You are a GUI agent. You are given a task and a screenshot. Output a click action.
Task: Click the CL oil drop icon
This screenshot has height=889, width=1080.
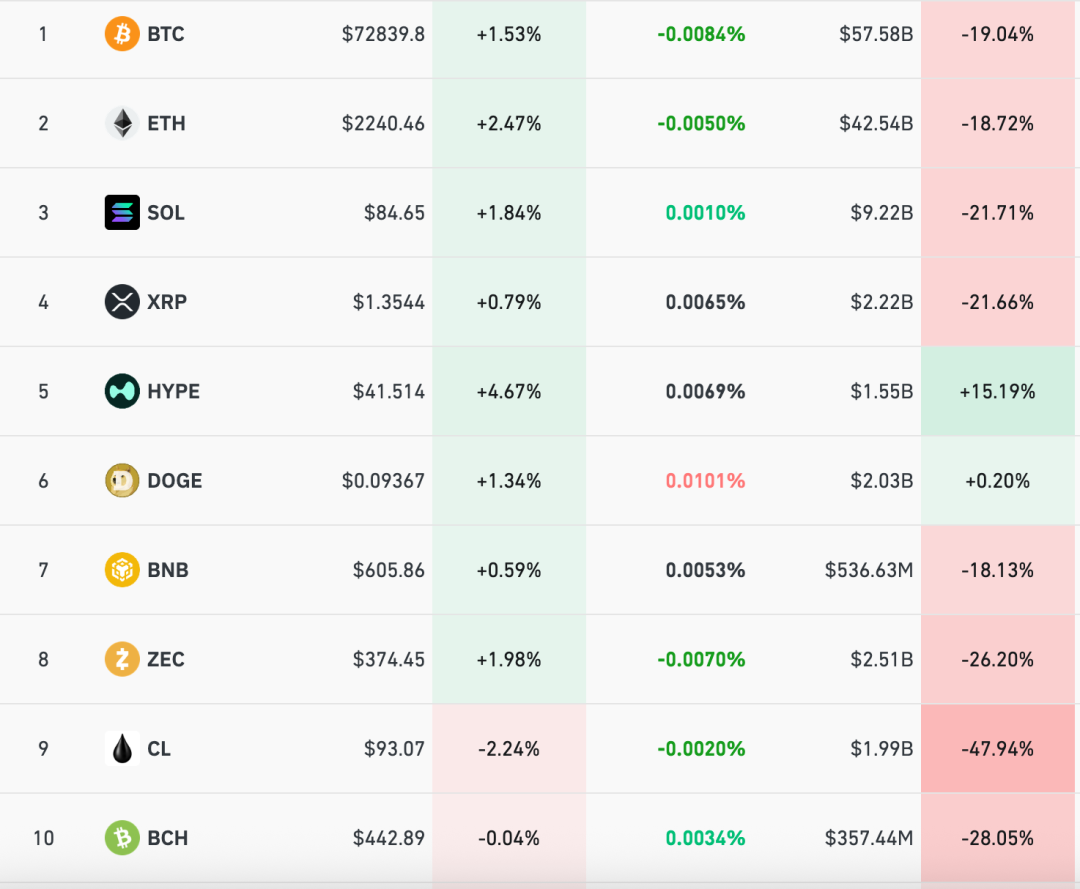click(x=122, y=748)
